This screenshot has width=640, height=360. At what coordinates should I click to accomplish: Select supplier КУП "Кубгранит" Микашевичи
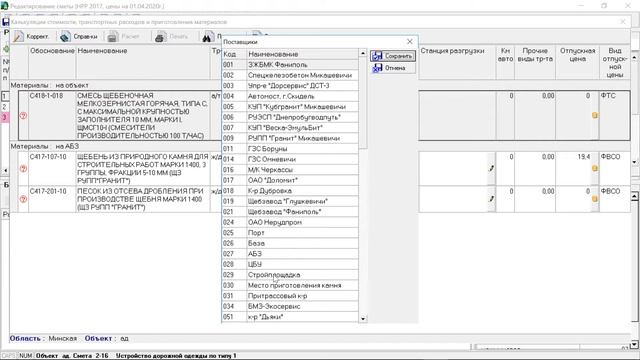click(x=290, y=107)
